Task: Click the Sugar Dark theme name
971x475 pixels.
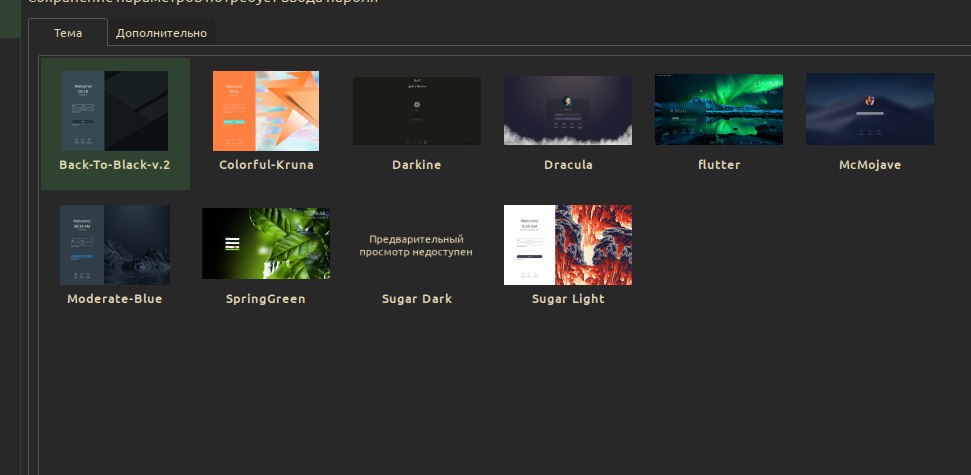Action: [417, 299]
